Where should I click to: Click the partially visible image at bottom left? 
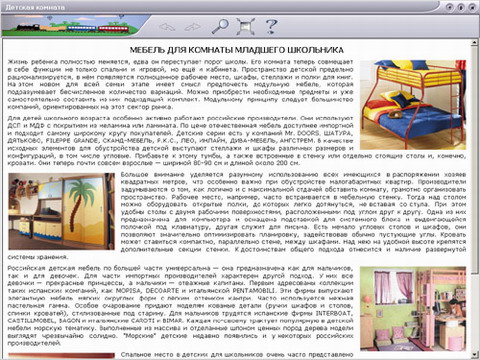61,355
